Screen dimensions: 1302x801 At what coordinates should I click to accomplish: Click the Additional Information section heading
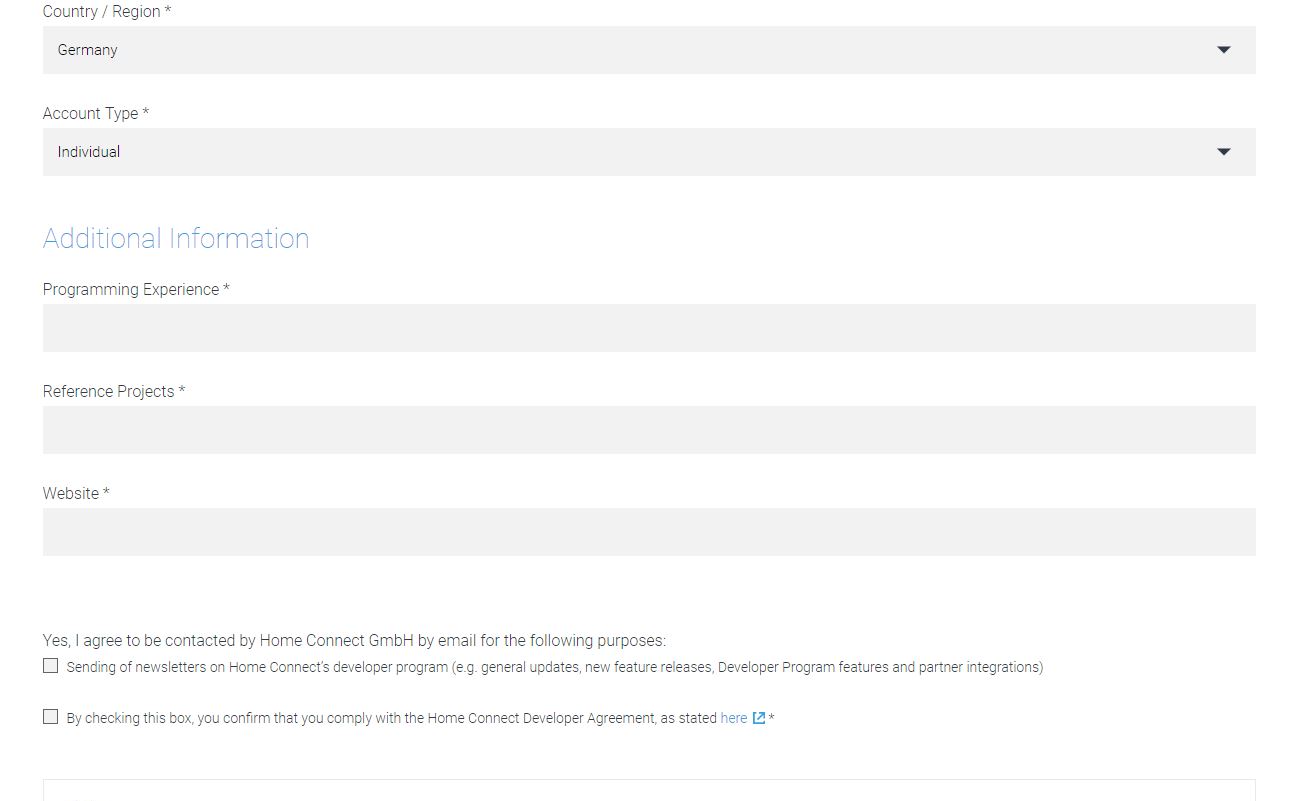[176, 238]
